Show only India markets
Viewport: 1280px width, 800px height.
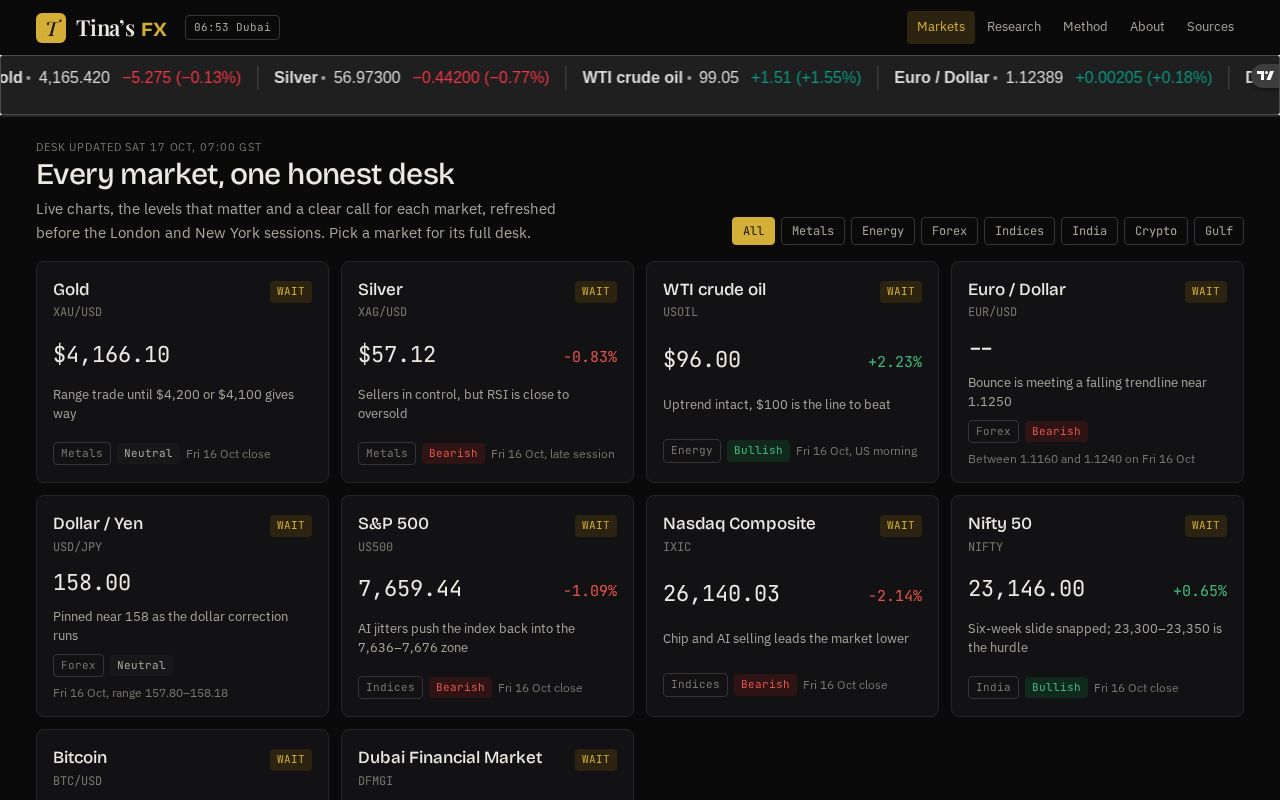click(x=1089, y=231)
